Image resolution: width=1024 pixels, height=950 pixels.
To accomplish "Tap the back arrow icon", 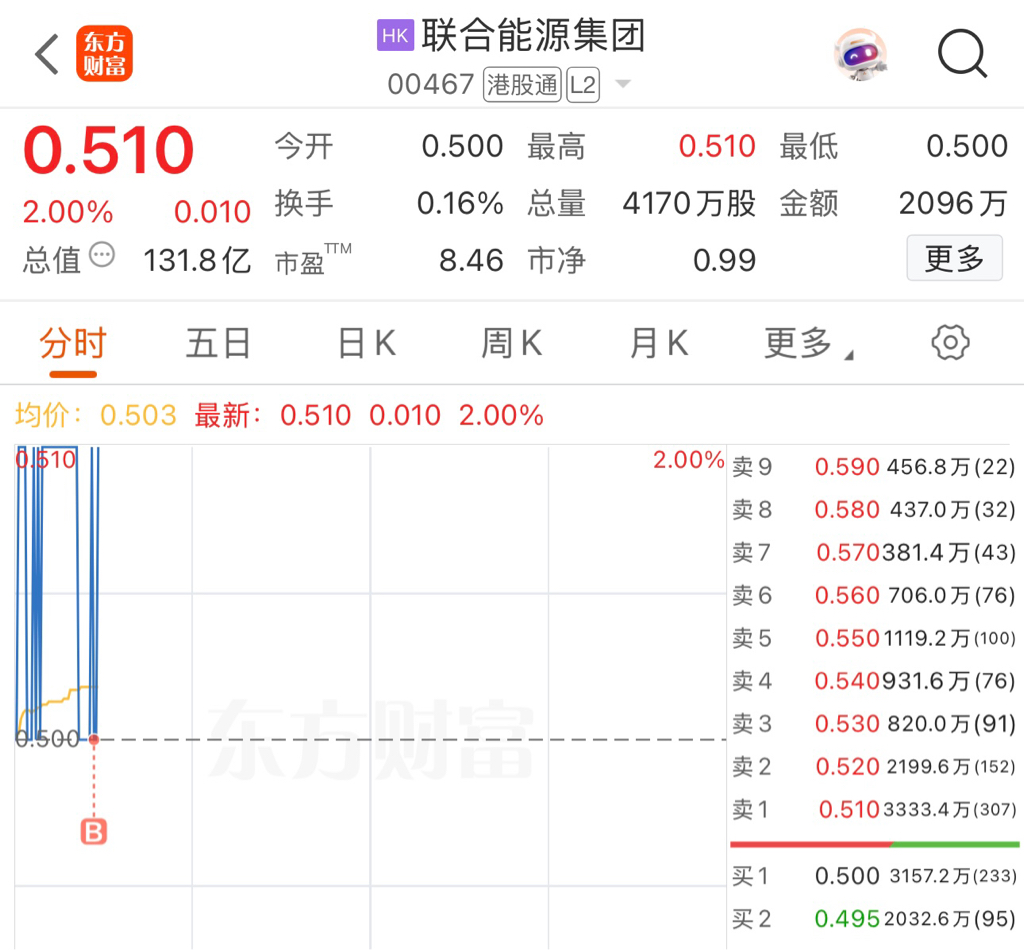I will click(47, 54).
